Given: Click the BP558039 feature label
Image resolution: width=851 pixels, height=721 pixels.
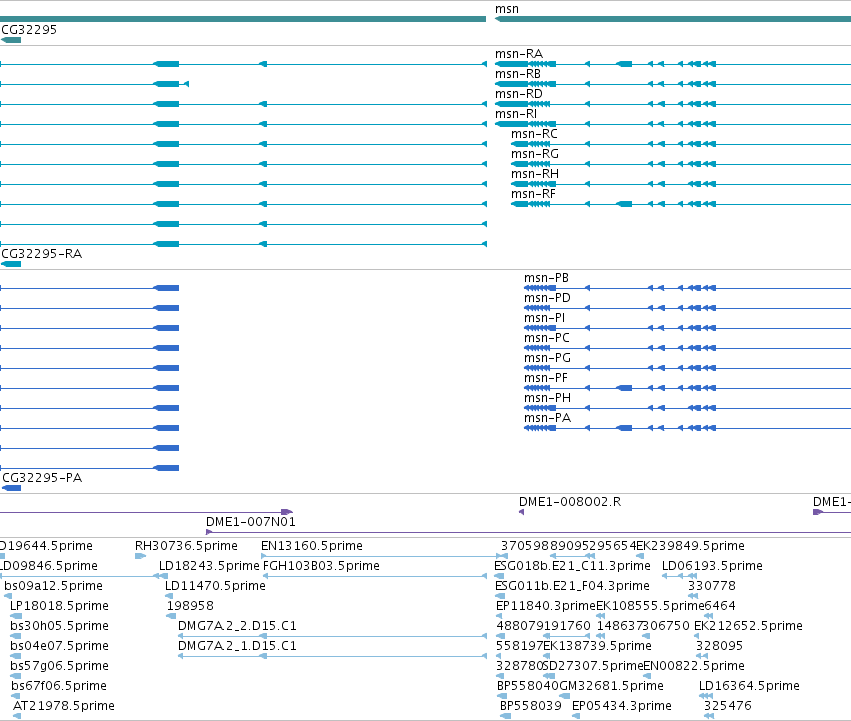Looking at the screenshot, I should tap(530, 707).
